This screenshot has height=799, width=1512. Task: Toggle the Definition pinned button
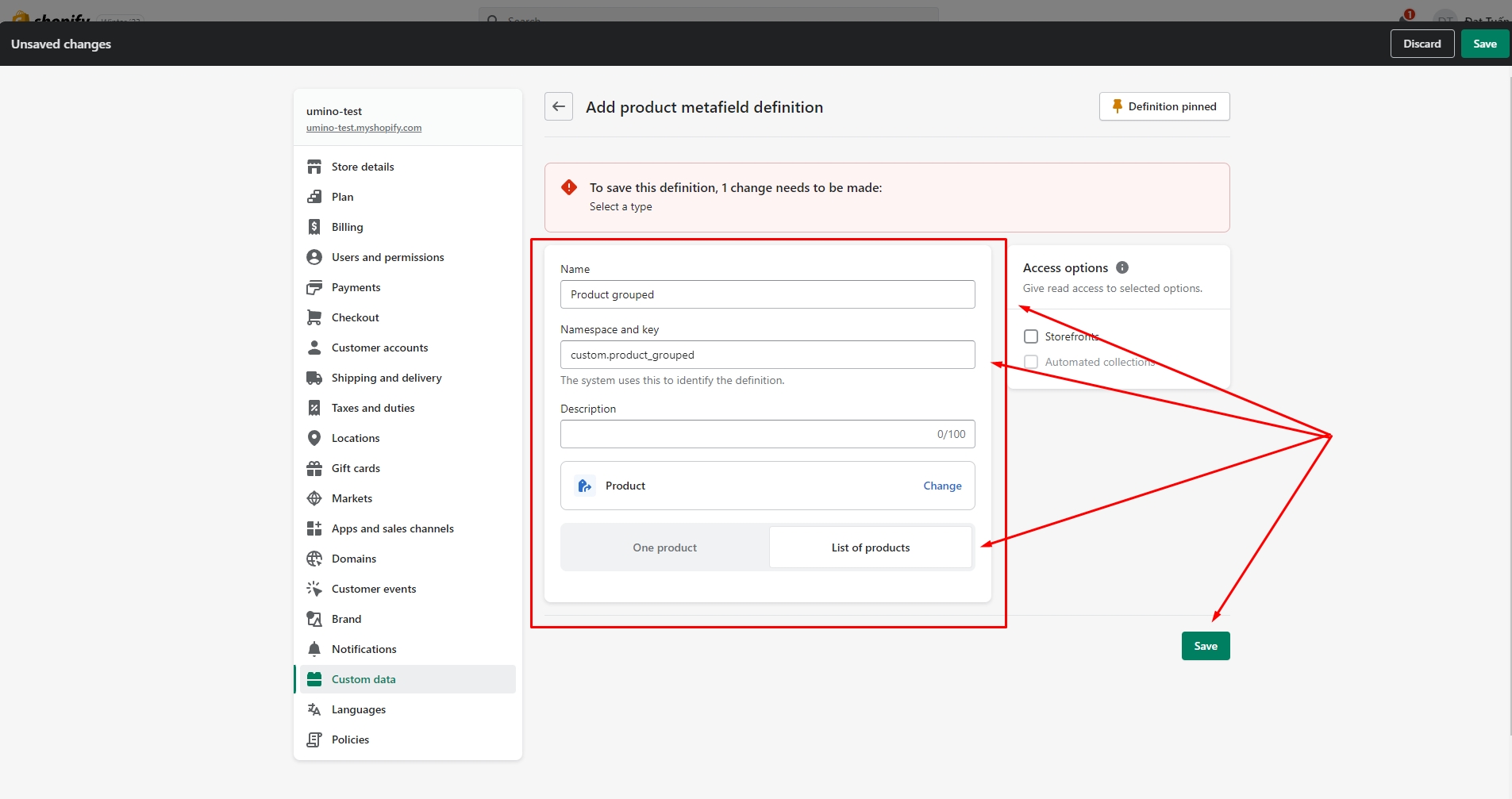pos(1164,106)
